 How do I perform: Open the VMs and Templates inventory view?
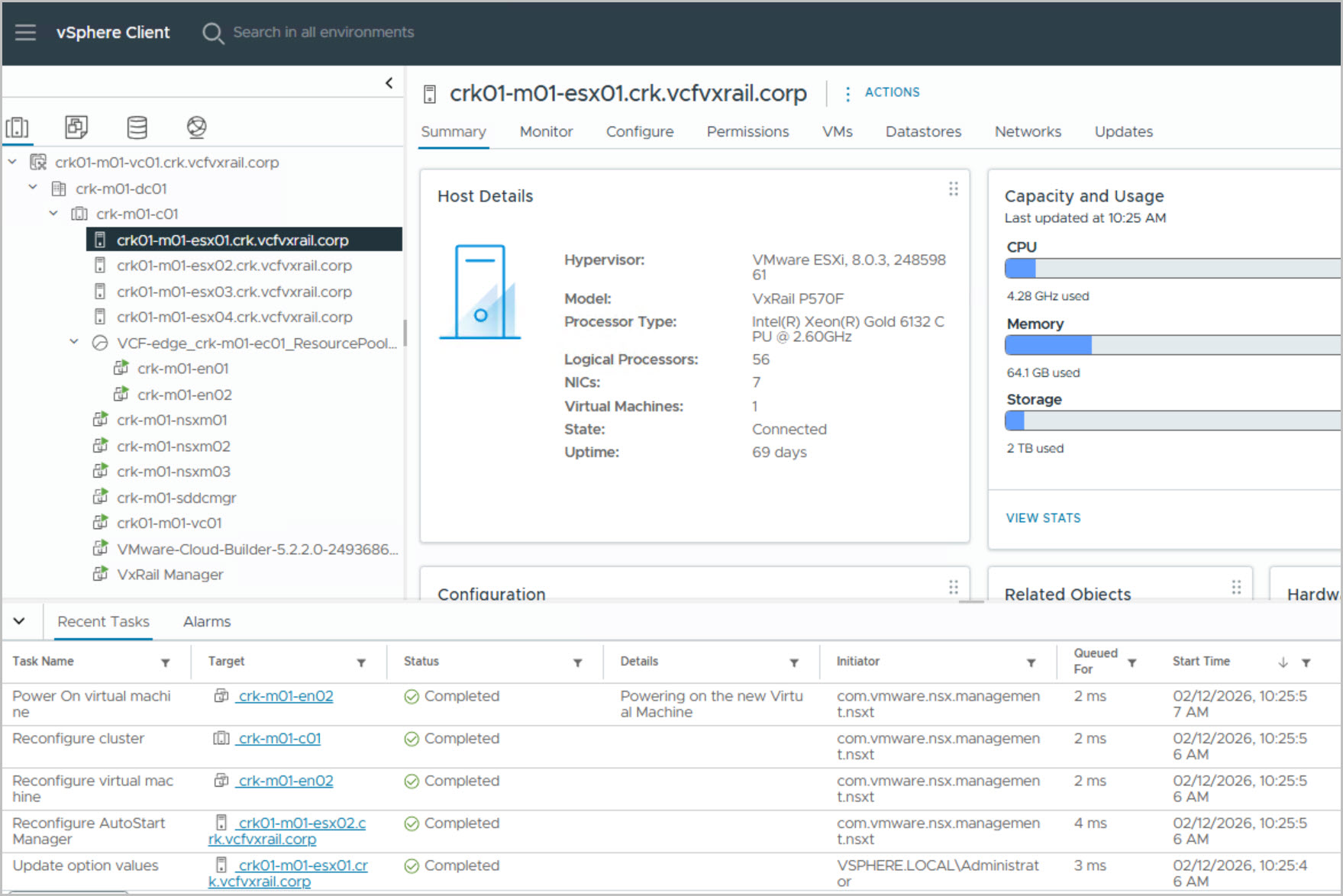pos(76,127)
